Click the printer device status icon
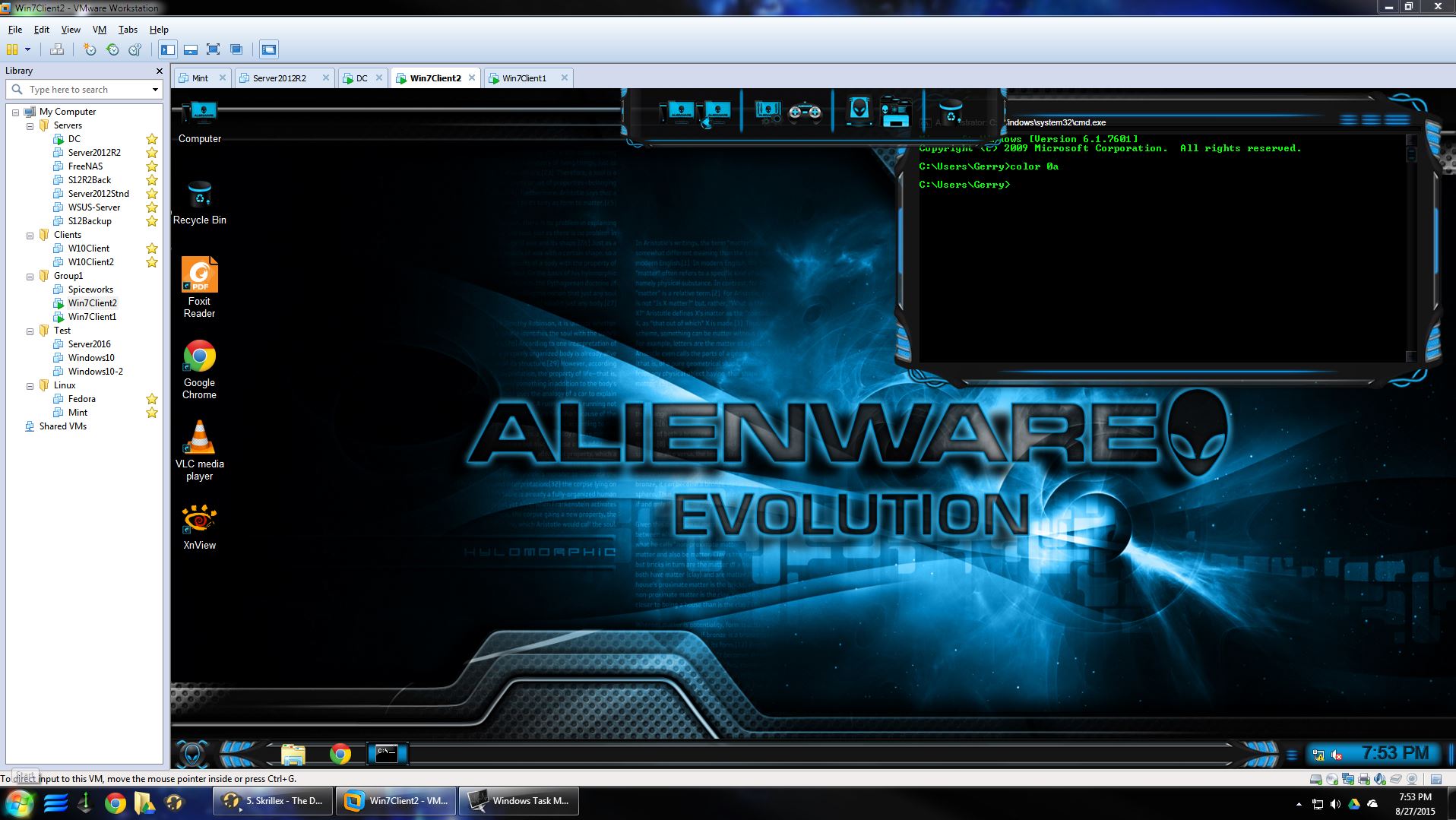This screenshot has height=820, width=1456. (1364, 779)
